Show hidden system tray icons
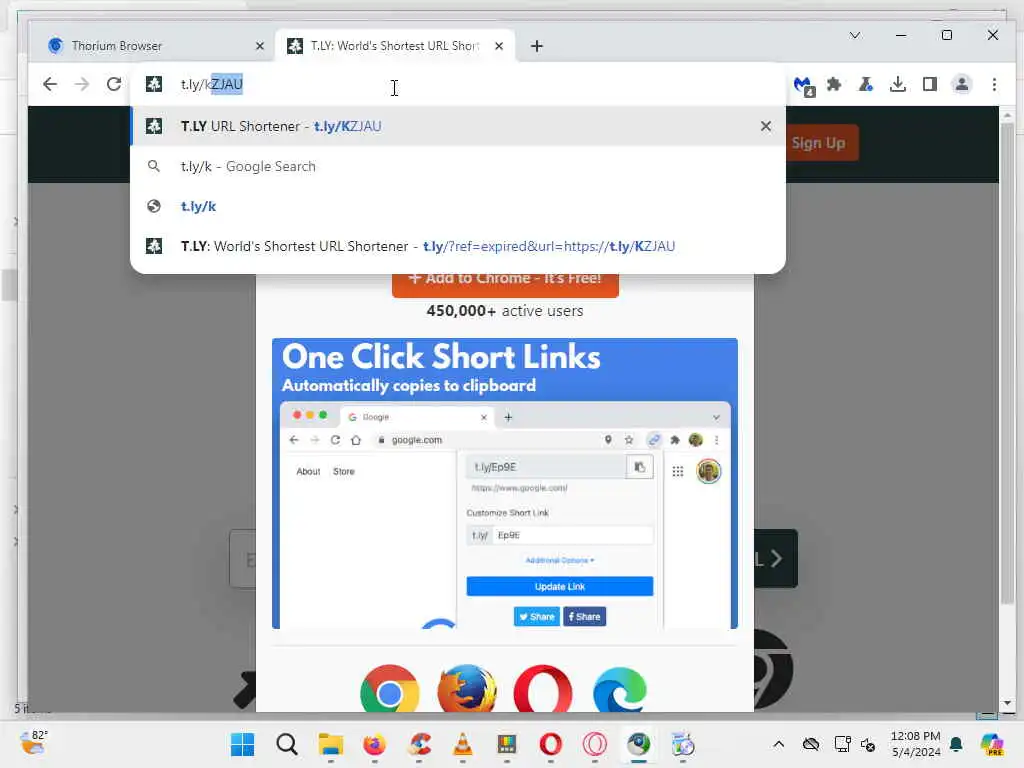The width and height of the screenshot is (1024, 768). tap(778, 744)
